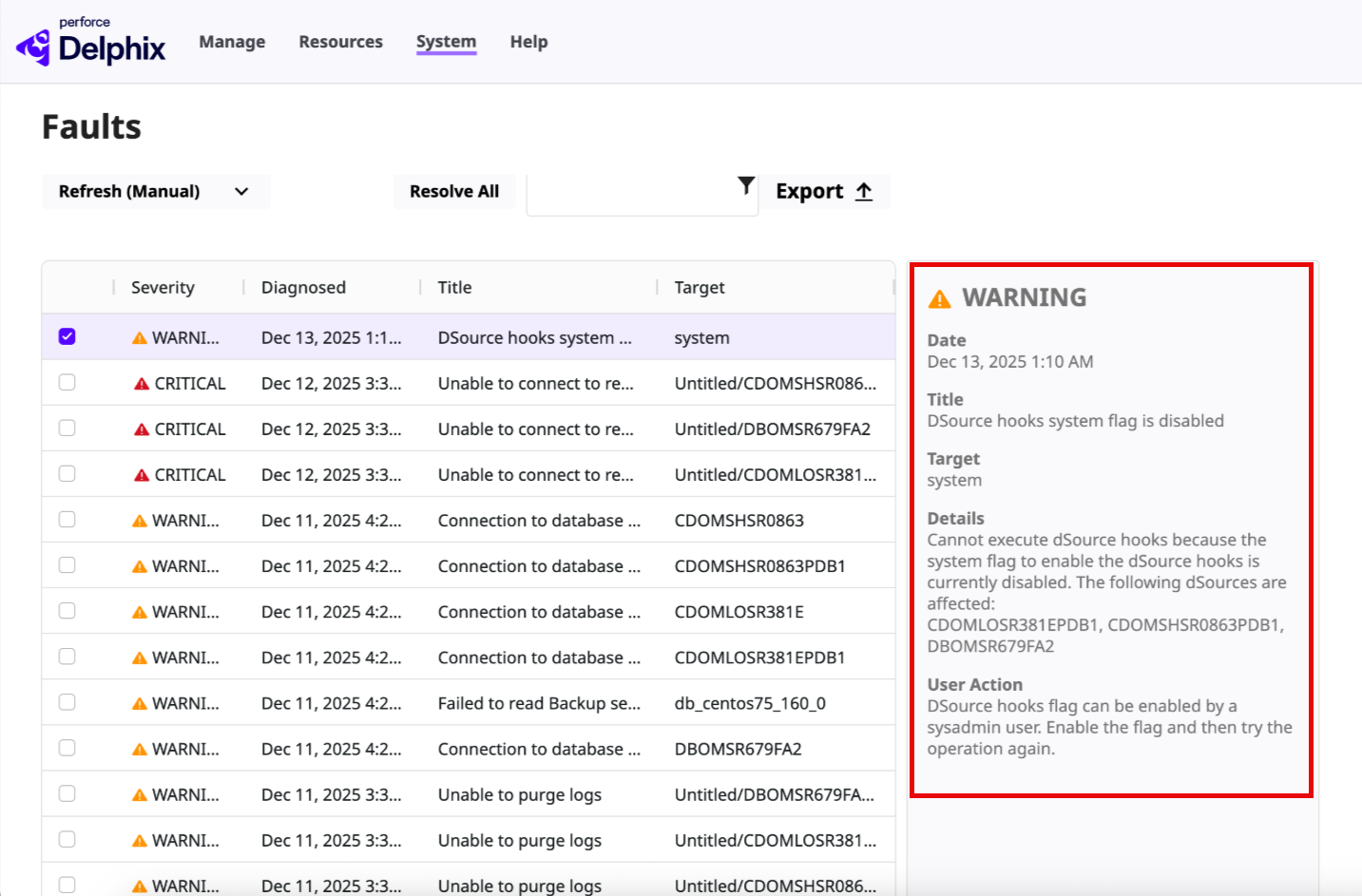Click warning icon on CDOMSHSR0863PDB1 row

[140, 567]
